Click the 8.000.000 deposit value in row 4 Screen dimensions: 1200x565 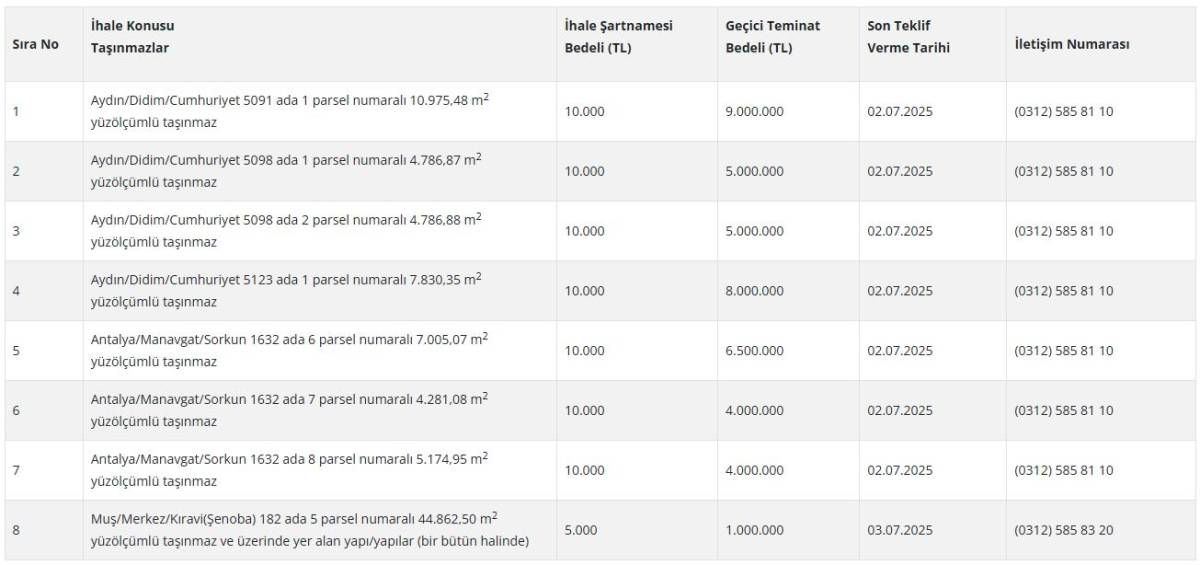(x=755, y=291)
